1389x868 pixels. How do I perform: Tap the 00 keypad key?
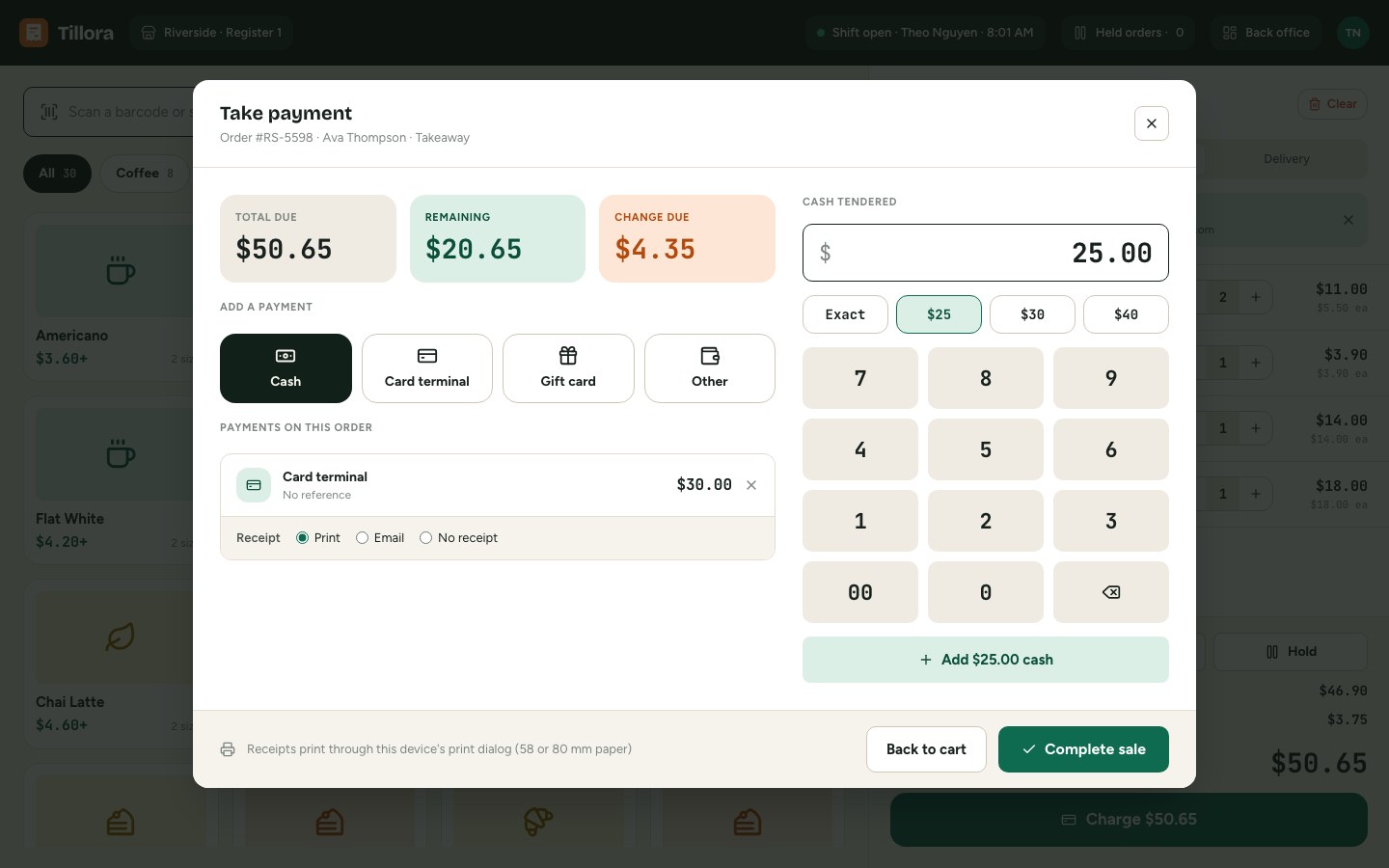860,592
